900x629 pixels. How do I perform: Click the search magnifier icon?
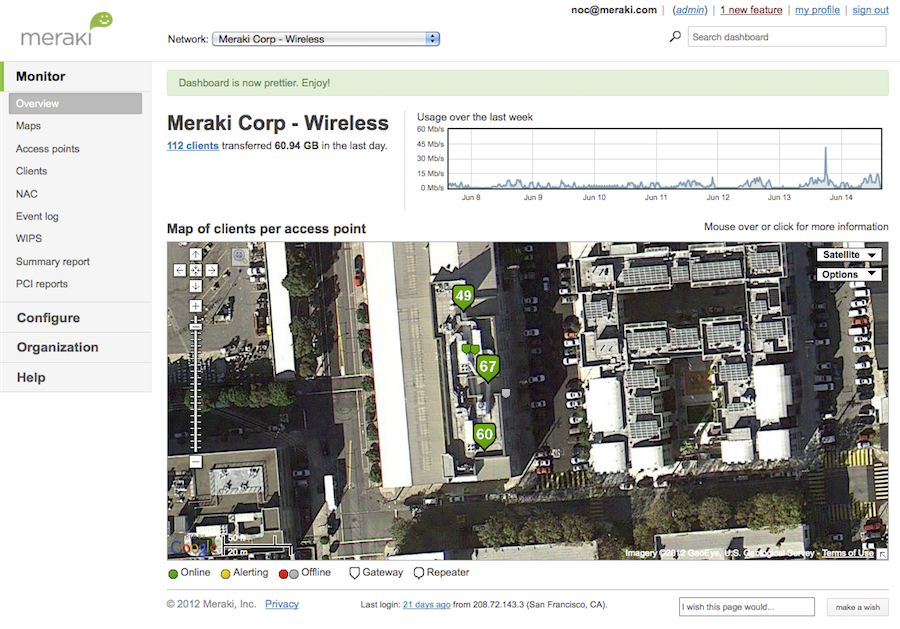point(676,37)
